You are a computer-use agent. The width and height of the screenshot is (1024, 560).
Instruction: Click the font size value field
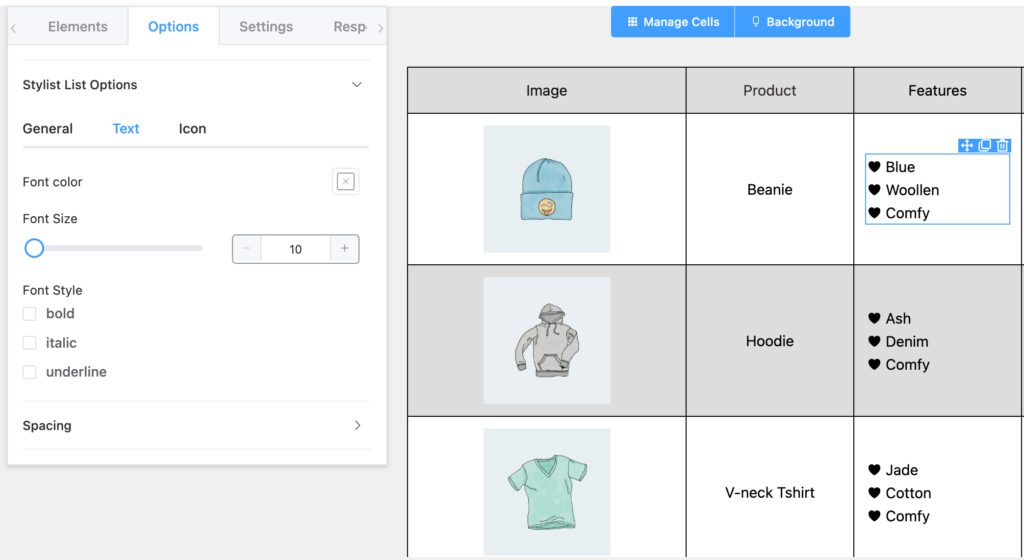(x=296, y=249)
